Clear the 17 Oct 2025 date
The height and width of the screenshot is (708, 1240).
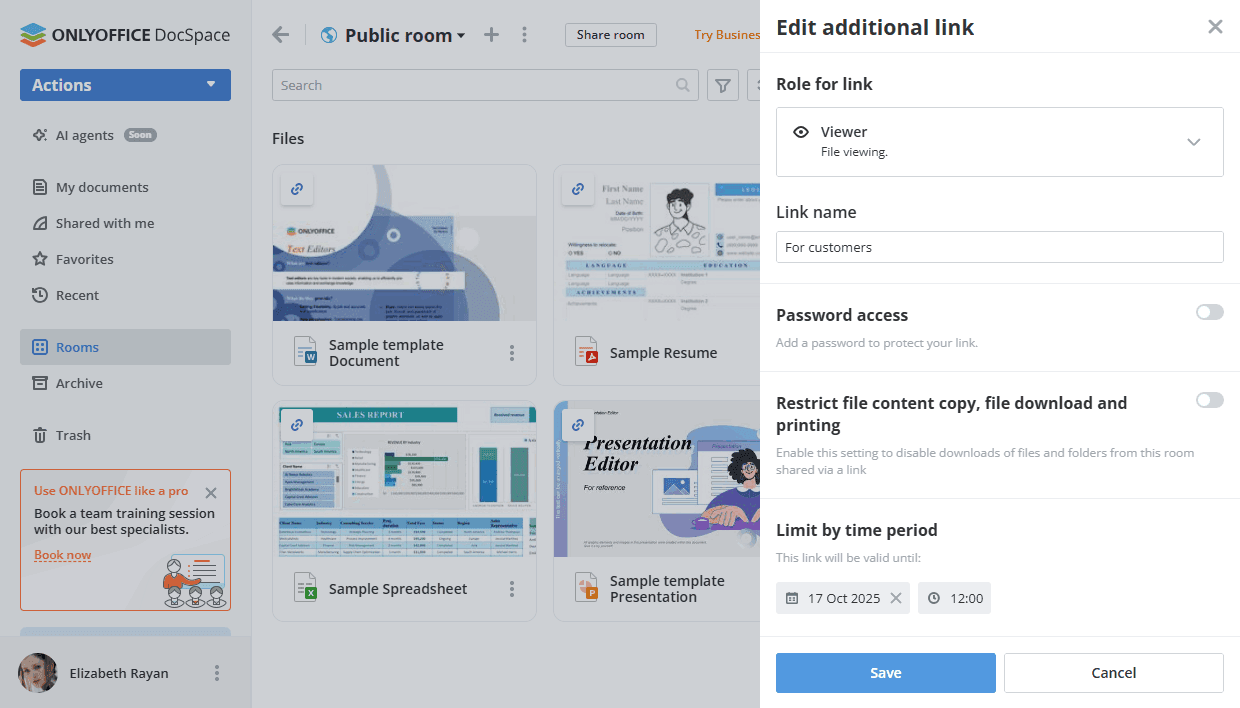896,598
